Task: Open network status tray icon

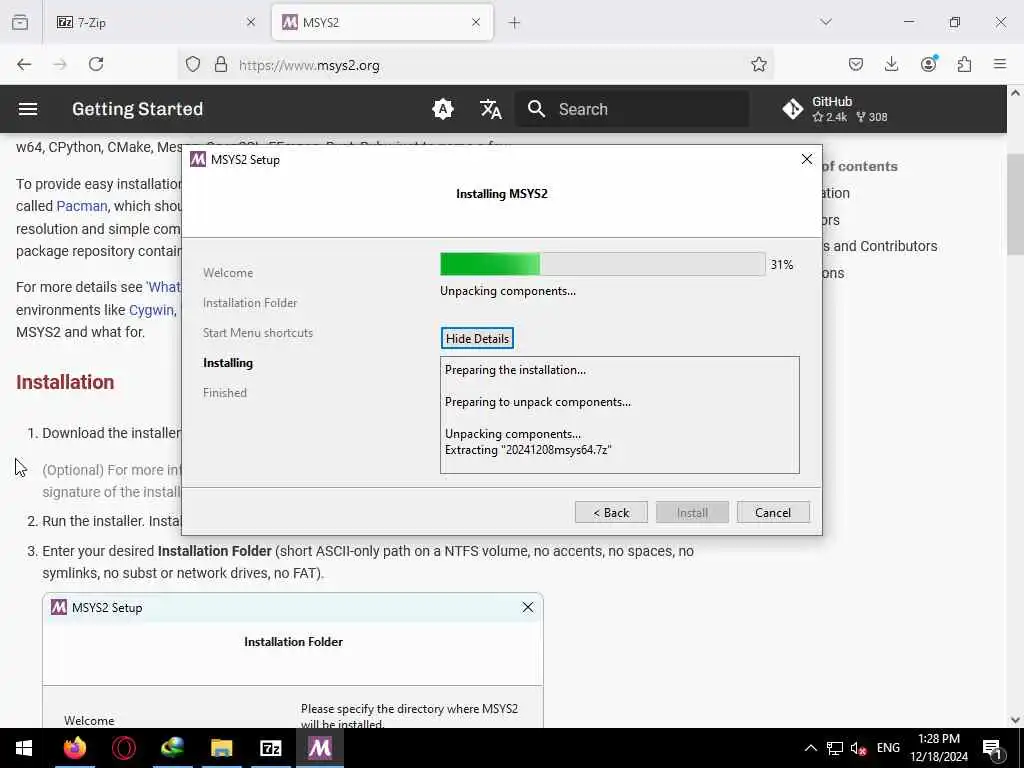Action: pyautogui.click(x=835, y=748)
